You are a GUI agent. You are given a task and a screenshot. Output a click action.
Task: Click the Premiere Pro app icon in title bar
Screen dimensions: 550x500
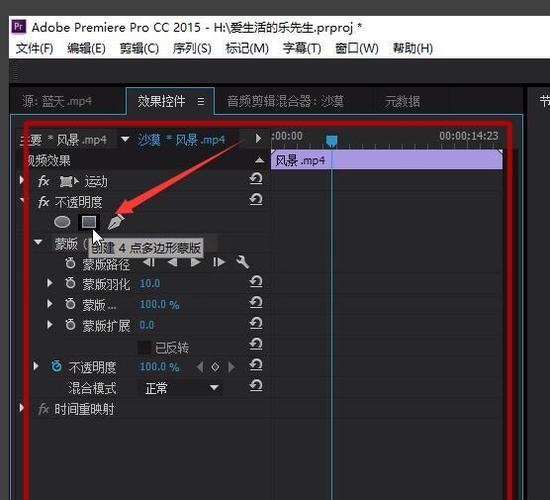coord(19,27)
